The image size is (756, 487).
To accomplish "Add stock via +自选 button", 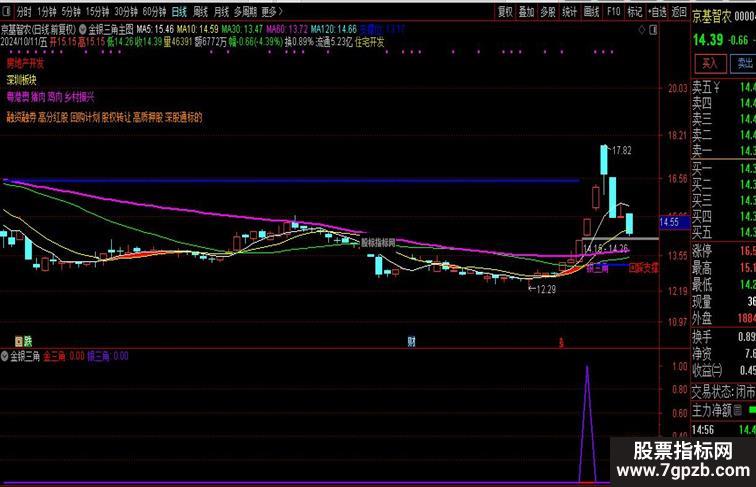I will point(657,12).
